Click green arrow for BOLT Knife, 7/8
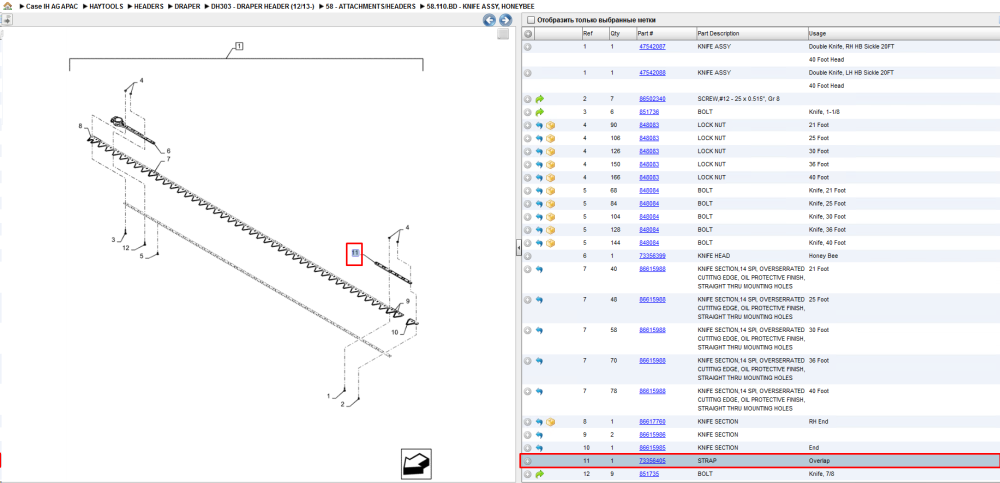 pyautogui.click(x=540, y=474)
